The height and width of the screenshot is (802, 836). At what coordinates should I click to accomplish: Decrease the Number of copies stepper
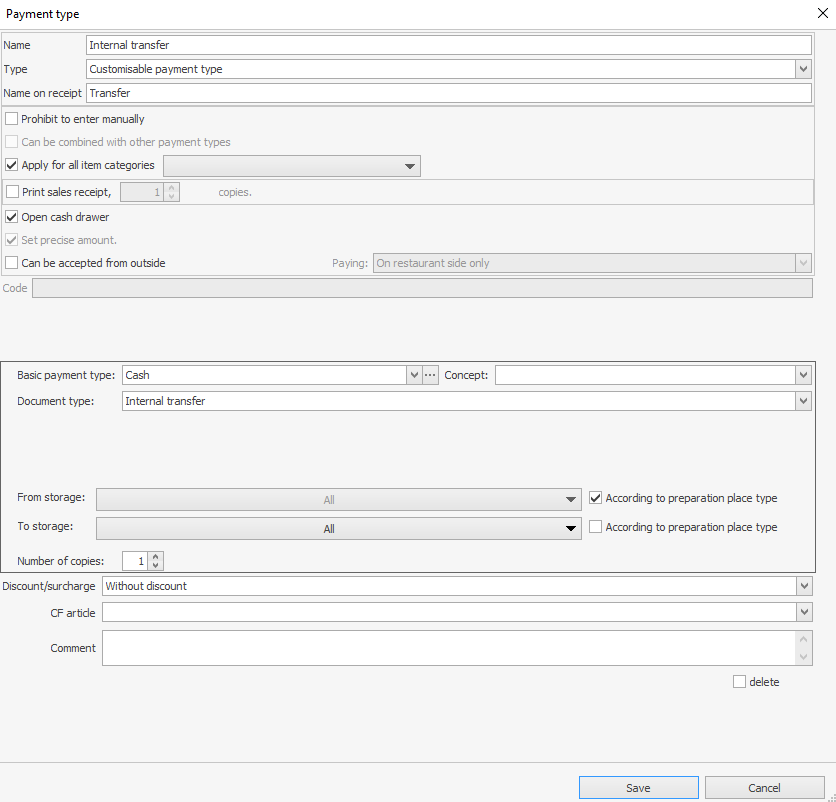(x=155, y=566)
